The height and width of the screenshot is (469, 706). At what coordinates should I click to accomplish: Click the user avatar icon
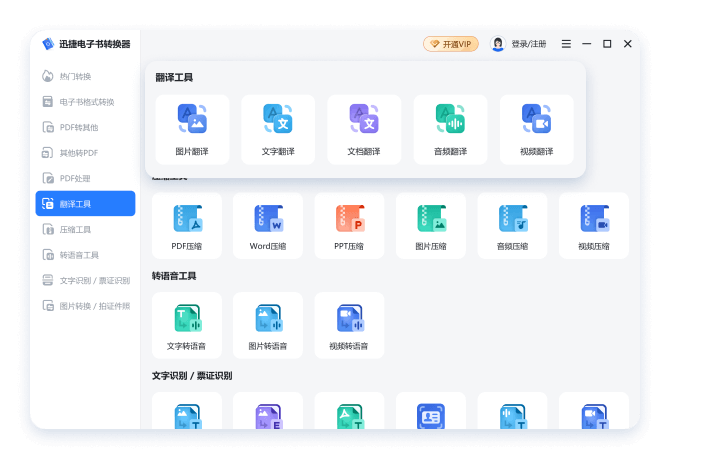pyautogui.click(x=498, y=44)
